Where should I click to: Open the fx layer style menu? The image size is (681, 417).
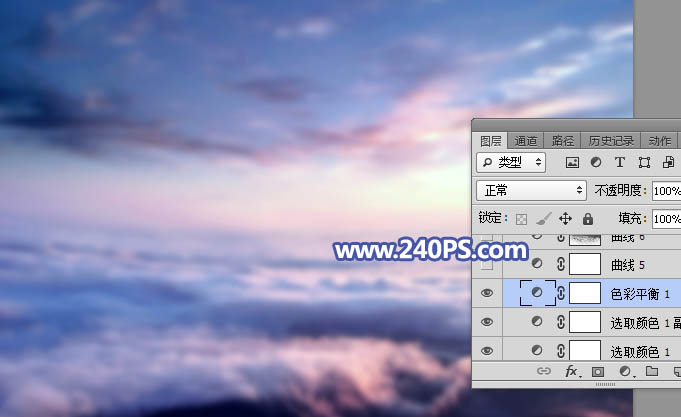point(572,371)
